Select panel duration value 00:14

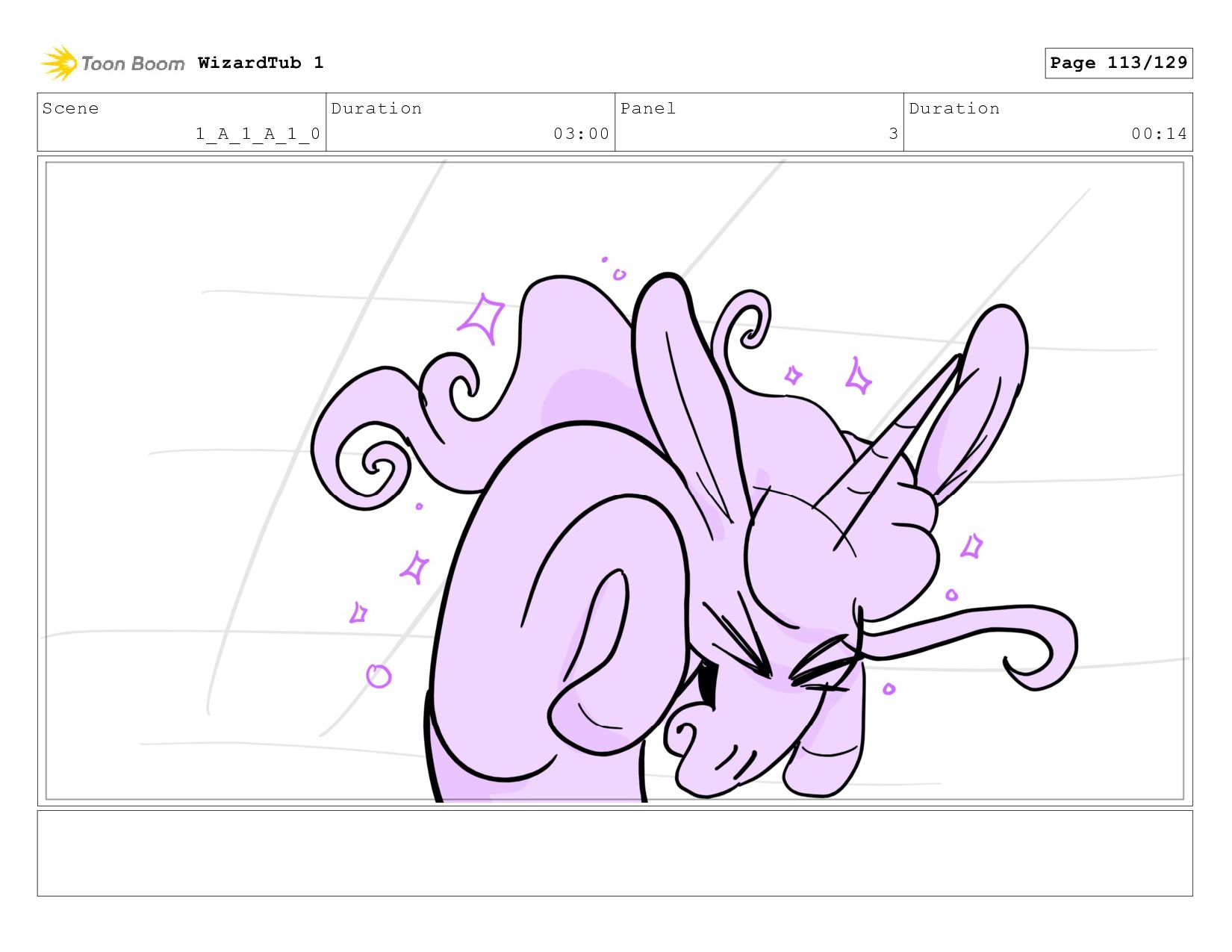click(x=1159, y=134)
